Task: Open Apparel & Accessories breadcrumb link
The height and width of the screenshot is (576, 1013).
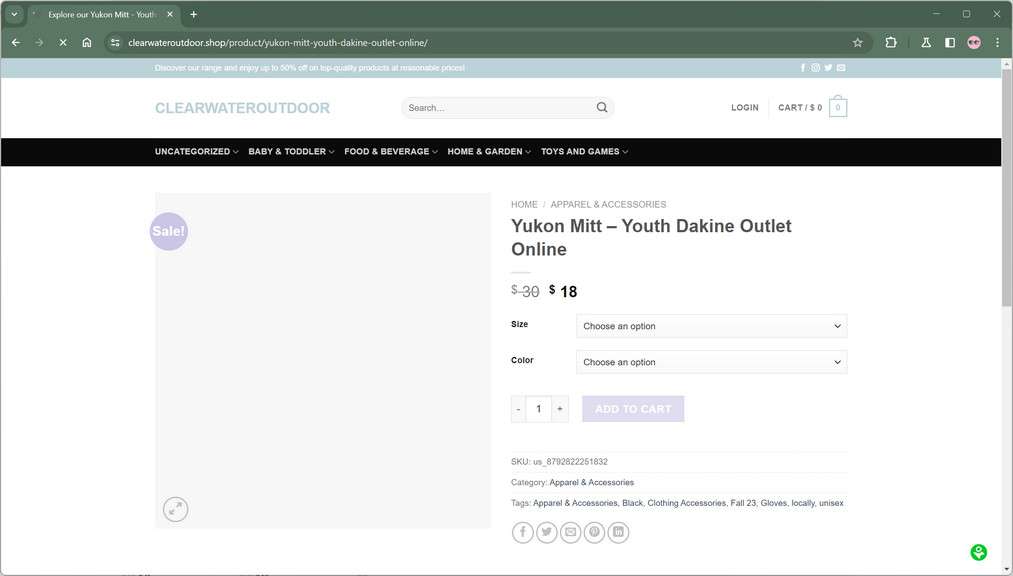Action: click(608, 204)
